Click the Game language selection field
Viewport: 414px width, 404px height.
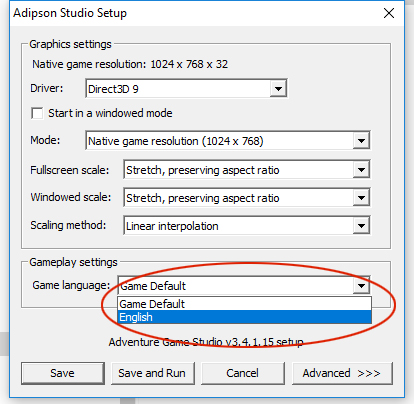point(244,285)
